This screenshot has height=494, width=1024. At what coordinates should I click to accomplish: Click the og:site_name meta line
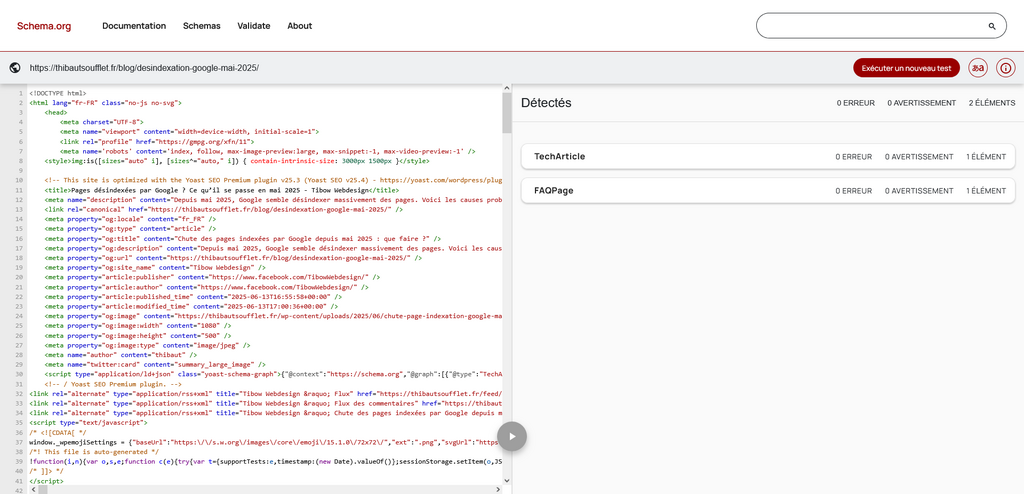(x=155, y=268)
